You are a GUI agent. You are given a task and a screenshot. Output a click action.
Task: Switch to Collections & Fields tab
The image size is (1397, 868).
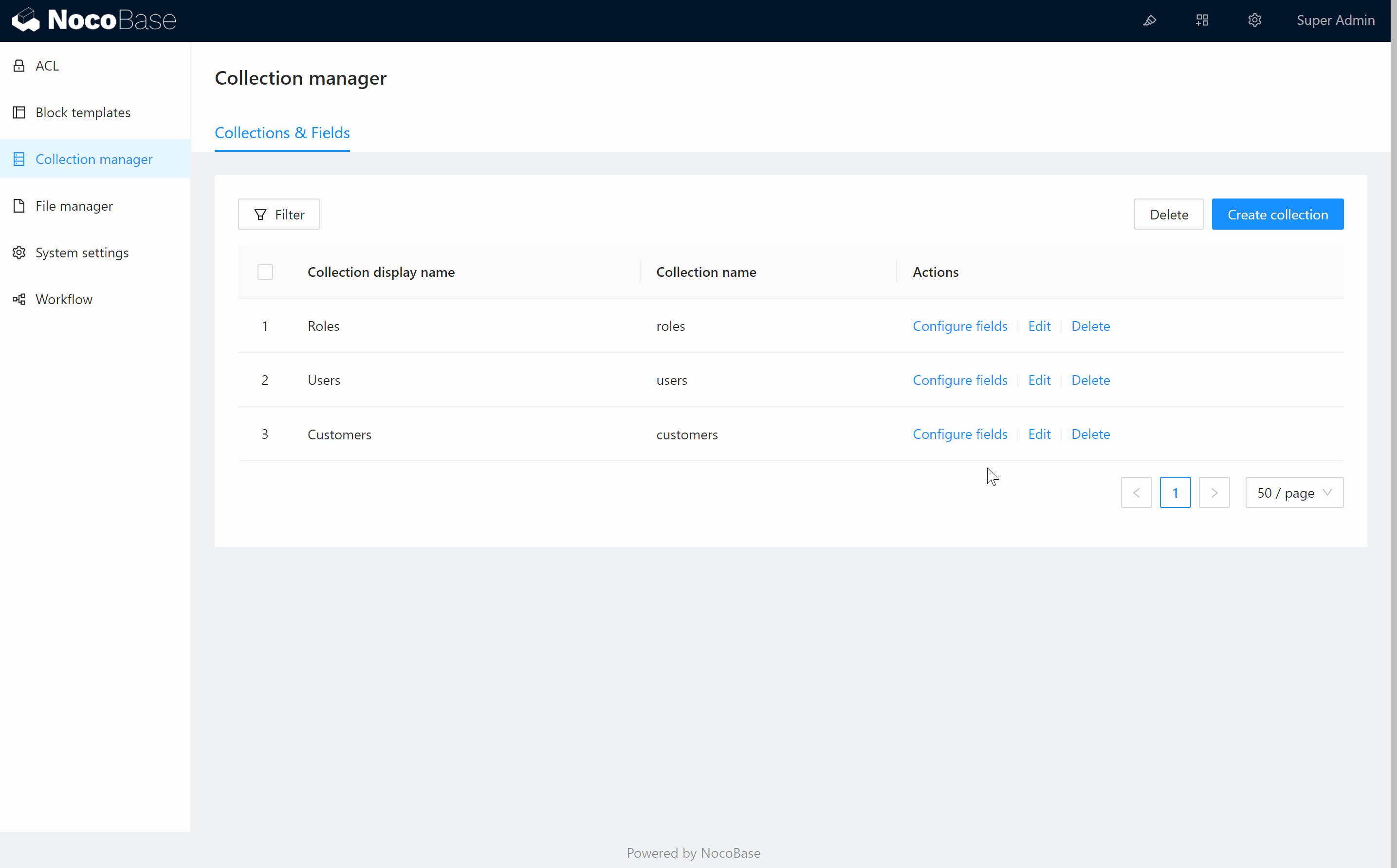pyautogui.click(x=282, y=133)
